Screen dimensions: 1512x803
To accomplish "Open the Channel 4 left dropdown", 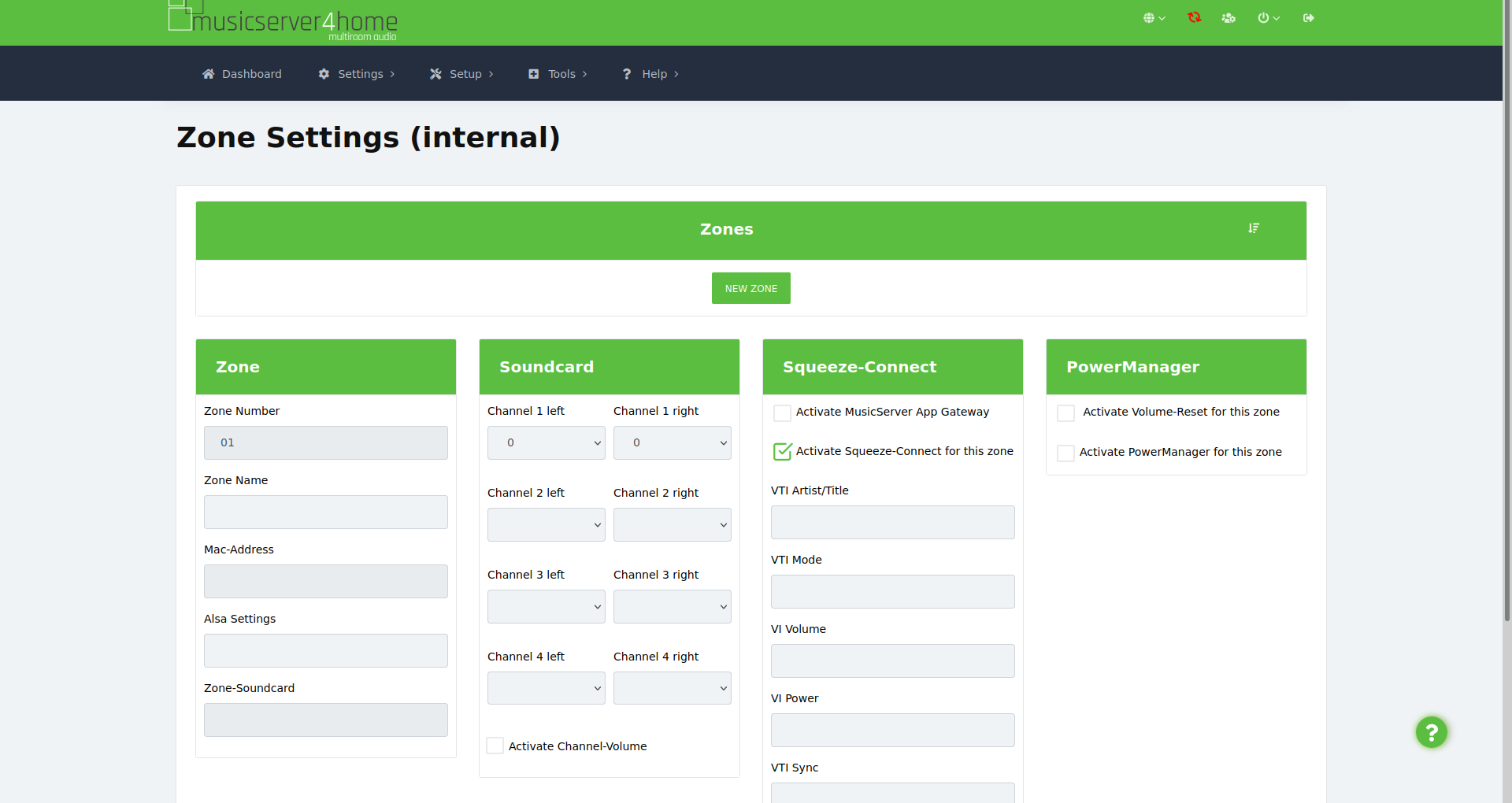I will [546, 689].
